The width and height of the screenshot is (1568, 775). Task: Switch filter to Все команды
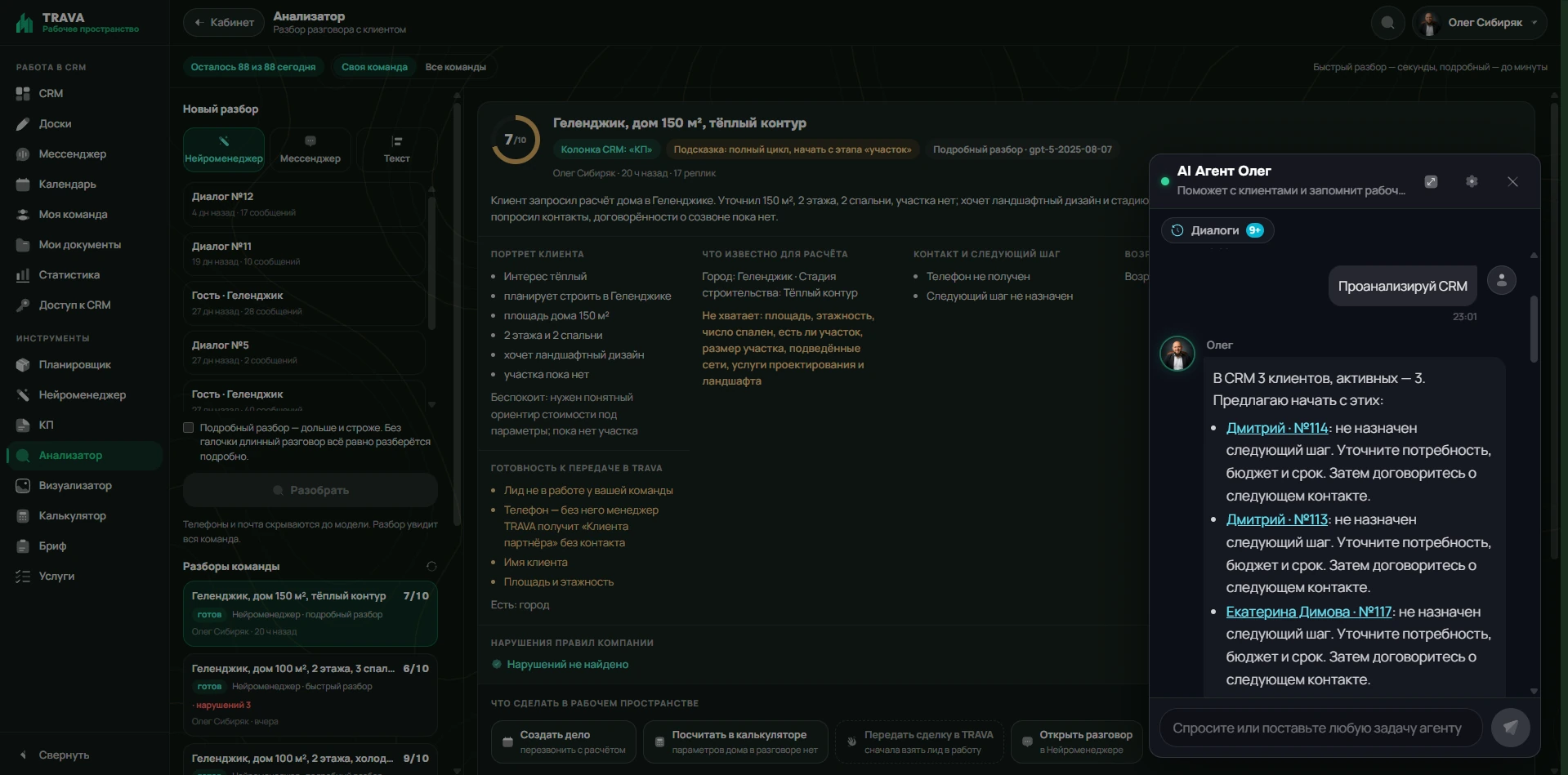point(455,67)
